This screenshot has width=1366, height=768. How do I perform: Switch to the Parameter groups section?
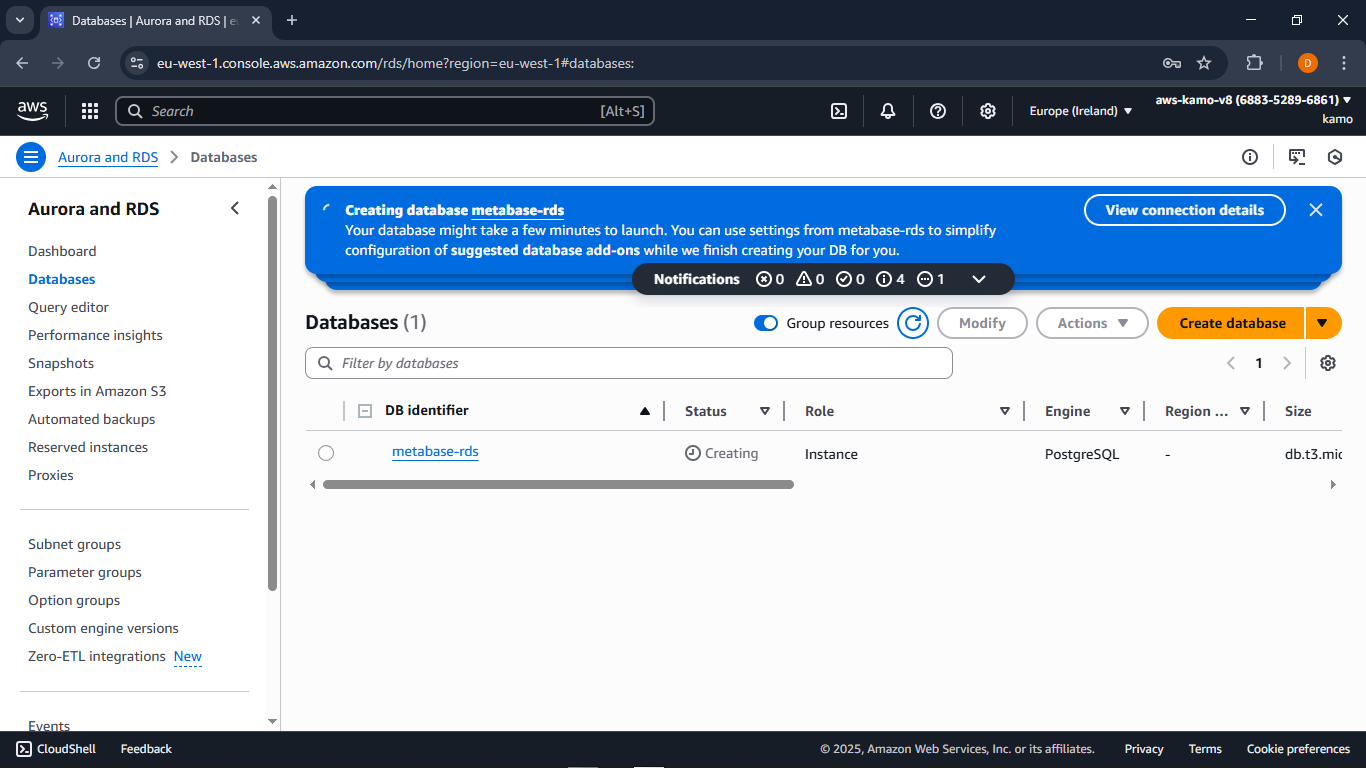84,572
